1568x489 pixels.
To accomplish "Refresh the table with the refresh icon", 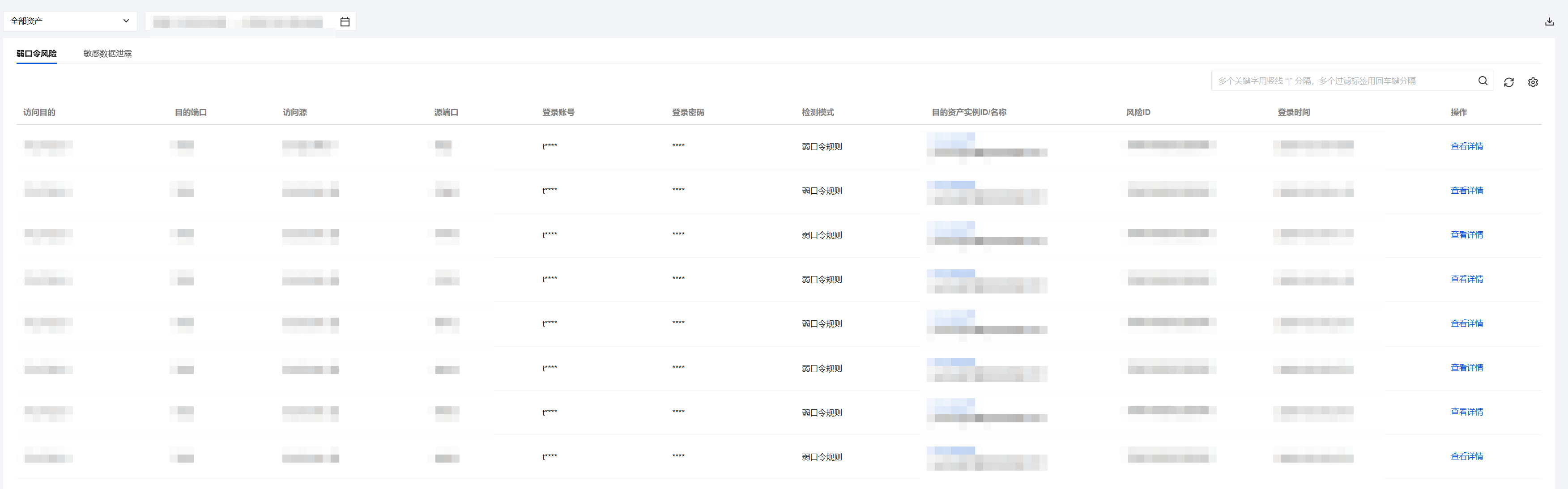I will (1508, 82).
